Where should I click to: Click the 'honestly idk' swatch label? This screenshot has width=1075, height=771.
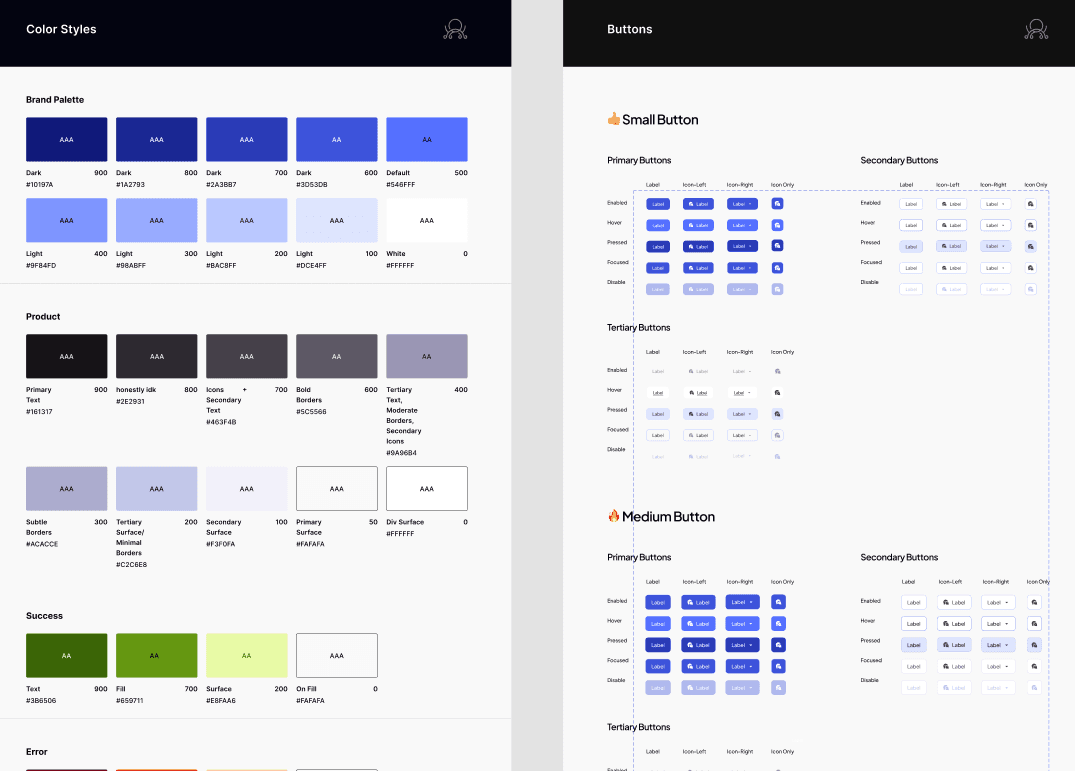pyautogui.click(x=136, y=389)
